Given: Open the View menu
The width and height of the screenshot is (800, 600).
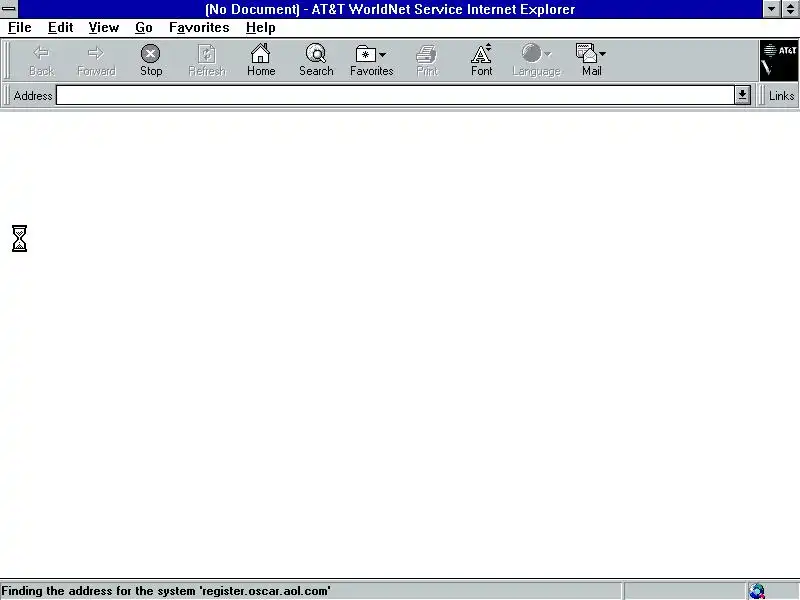Looking at the screenshot, I should 104,28.
